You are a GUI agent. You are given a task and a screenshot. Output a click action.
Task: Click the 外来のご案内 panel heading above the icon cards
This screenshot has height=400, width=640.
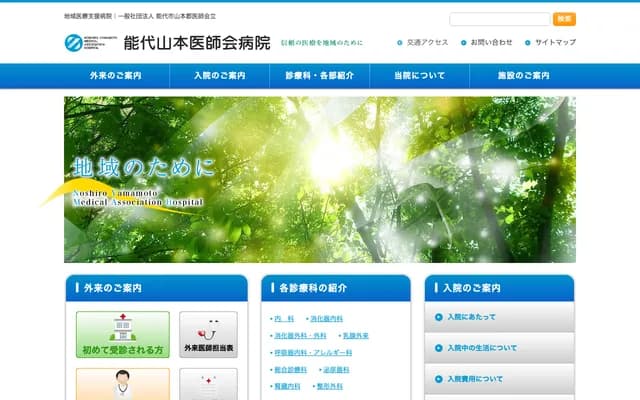(157, 288)
